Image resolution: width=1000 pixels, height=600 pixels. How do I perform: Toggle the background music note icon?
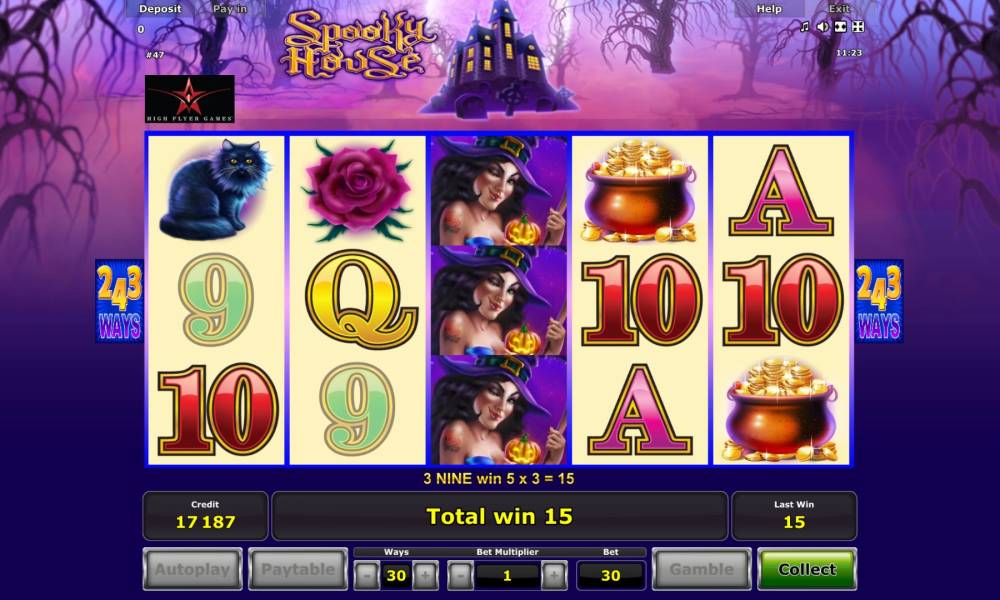pos(804,26)
